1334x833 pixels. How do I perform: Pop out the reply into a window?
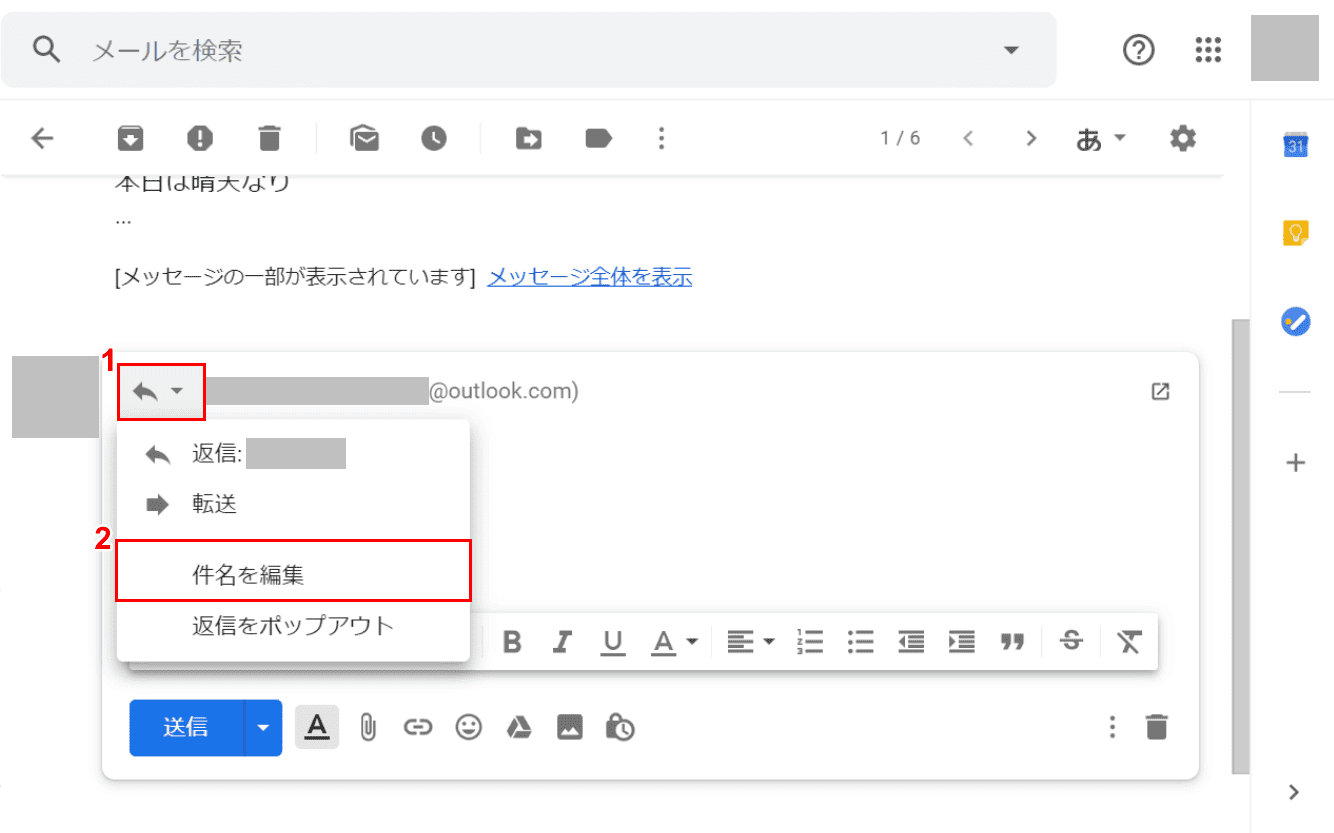point(1160,391)
